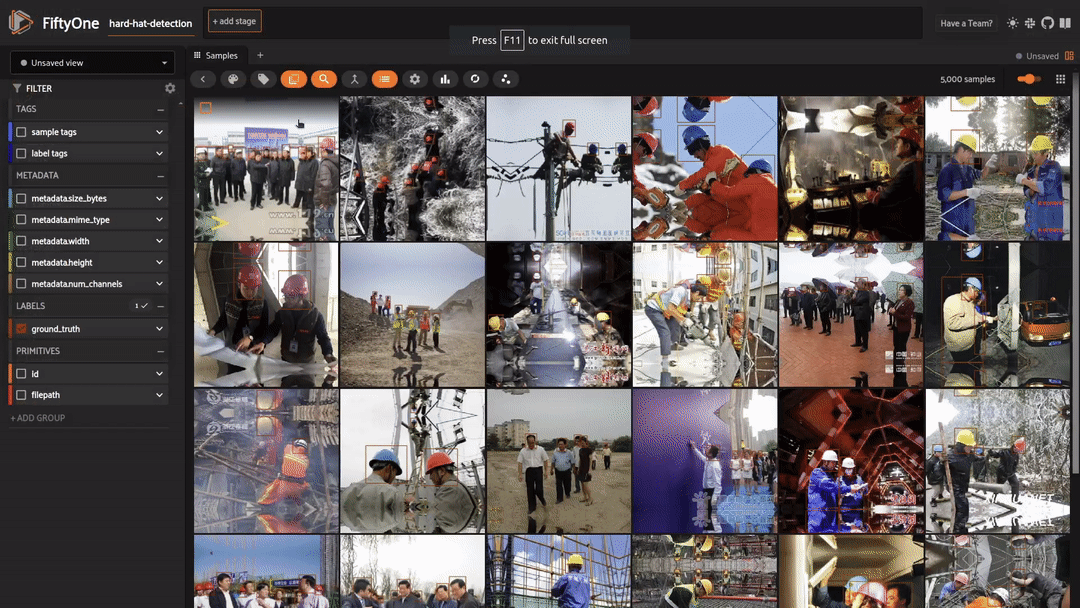Check the id field checkbox
This screenshot has width=1080, height=608.
click(x=21, y=374)
